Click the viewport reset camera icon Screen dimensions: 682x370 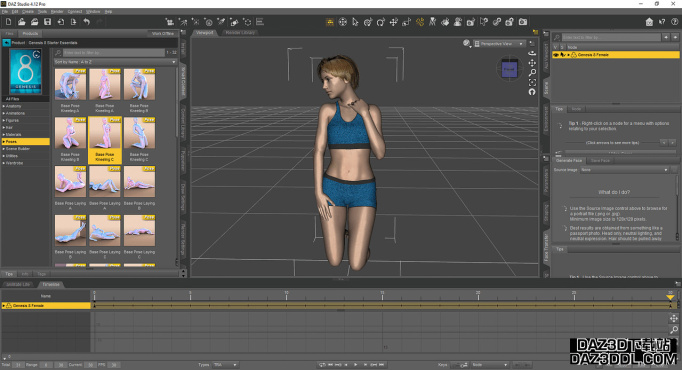coord(532,92)
